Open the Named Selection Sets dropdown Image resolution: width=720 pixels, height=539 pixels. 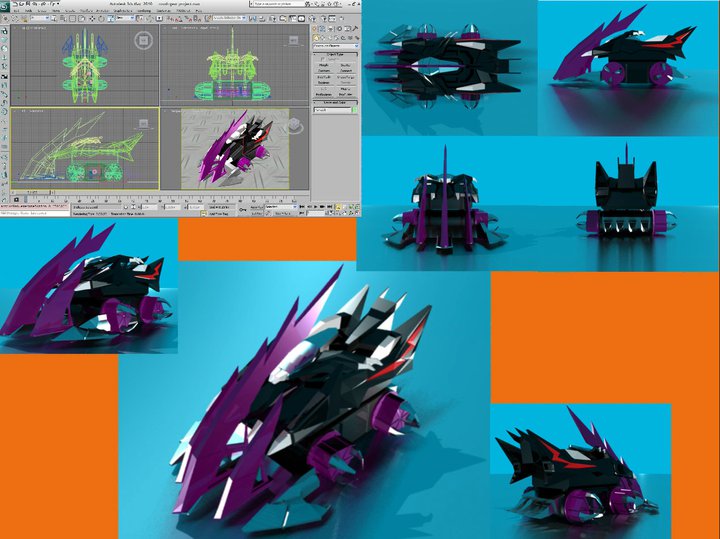point(229,18)
